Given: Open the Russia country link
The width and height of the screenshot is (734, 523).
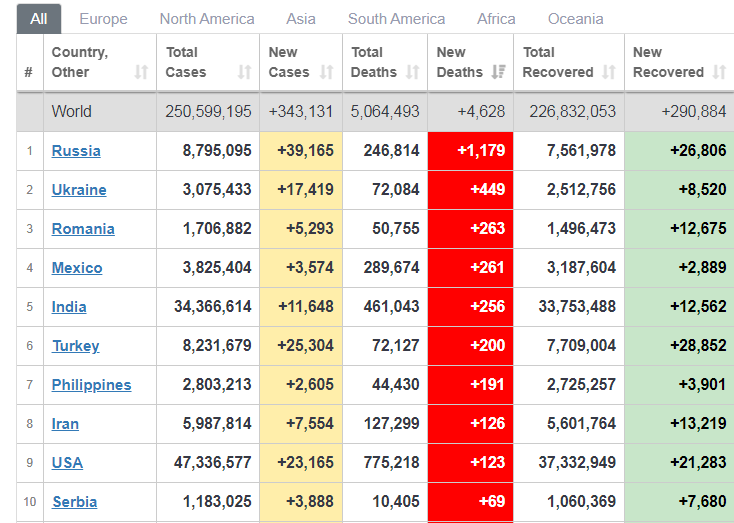Looking at the screenshot, I should [76, 151].
